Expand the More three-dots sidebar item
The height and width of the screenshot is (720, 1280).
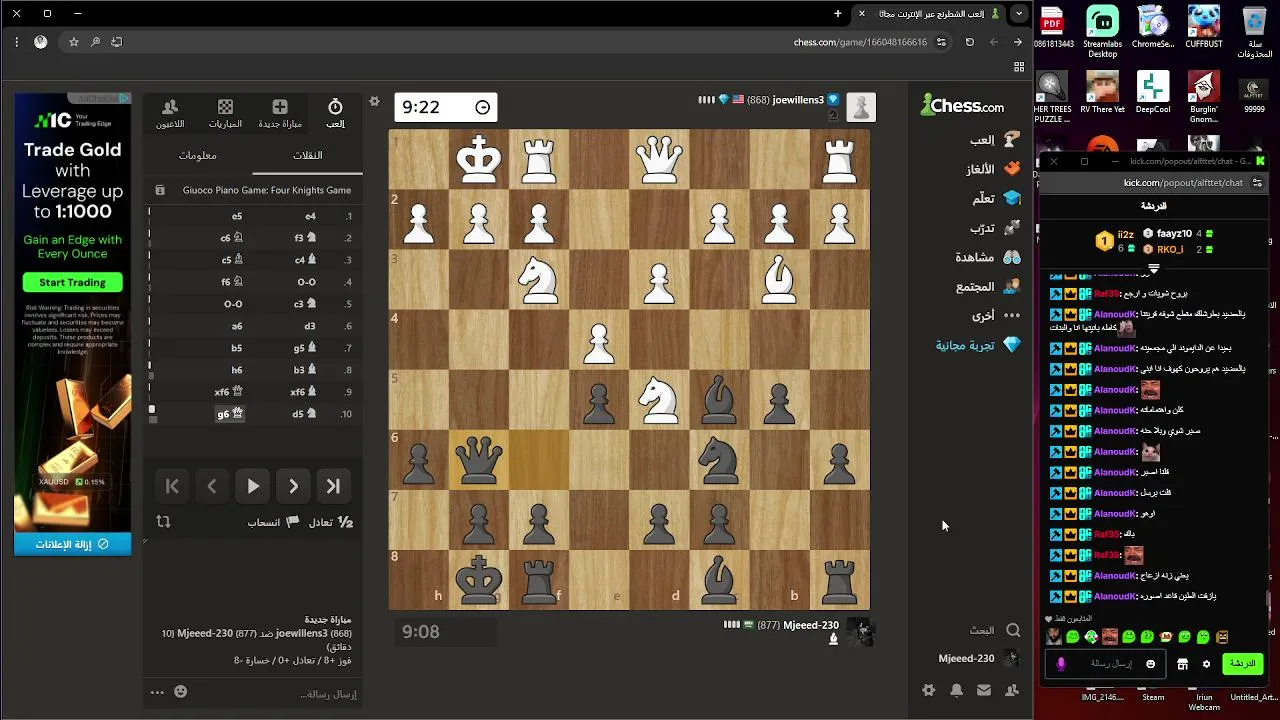tap(996, 315)
